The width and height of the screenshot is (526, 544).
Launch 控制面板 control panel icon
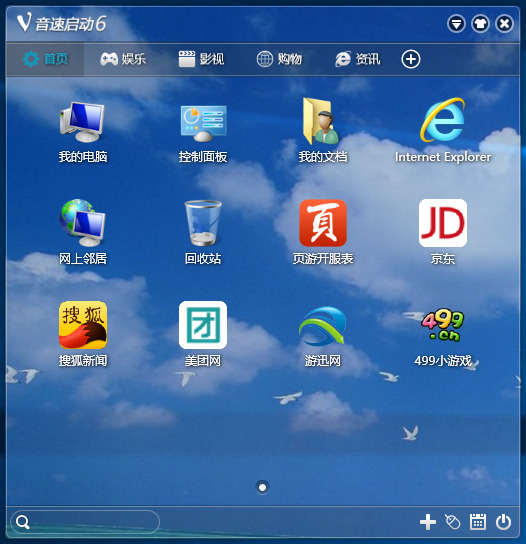coord(203,123)
